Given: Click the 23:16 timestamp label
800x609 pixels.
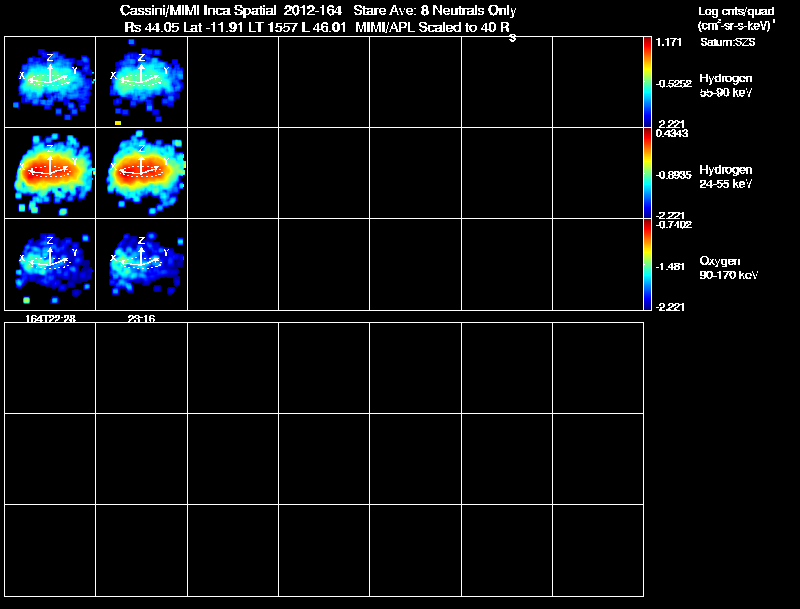Looking at the screenshot, I should pos(141,319).
